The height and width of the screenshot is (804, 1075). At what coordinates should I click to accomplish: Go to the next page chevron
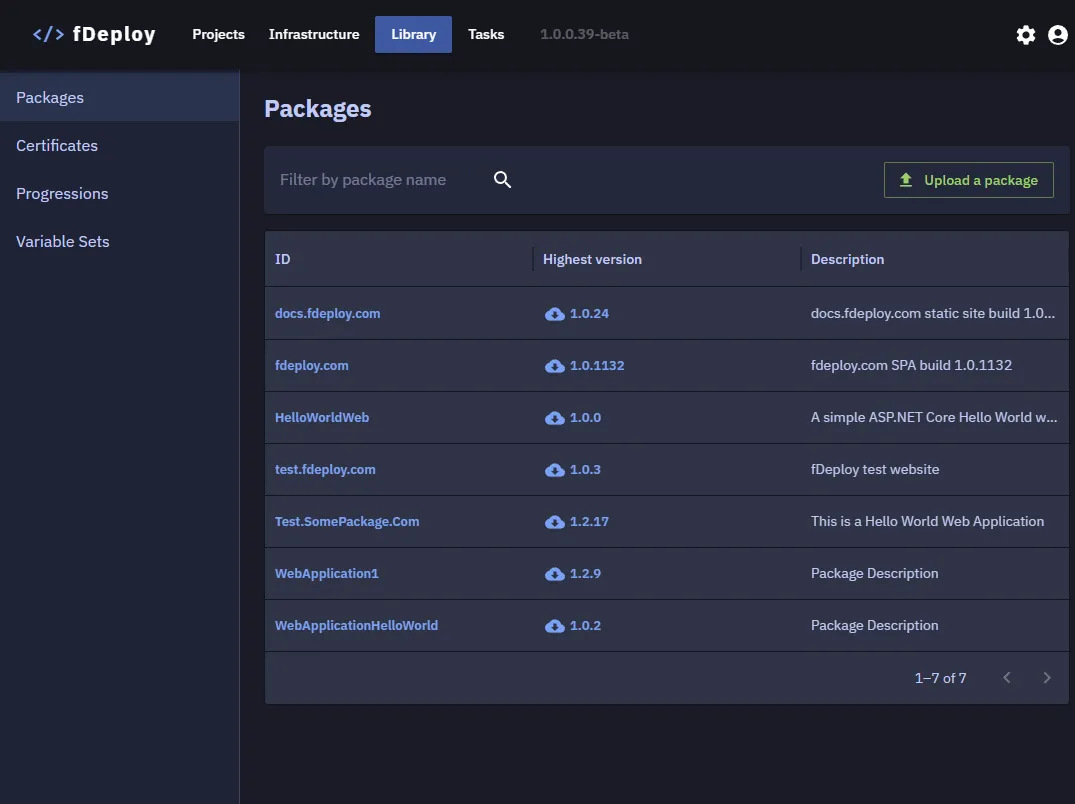[1047, 678]
